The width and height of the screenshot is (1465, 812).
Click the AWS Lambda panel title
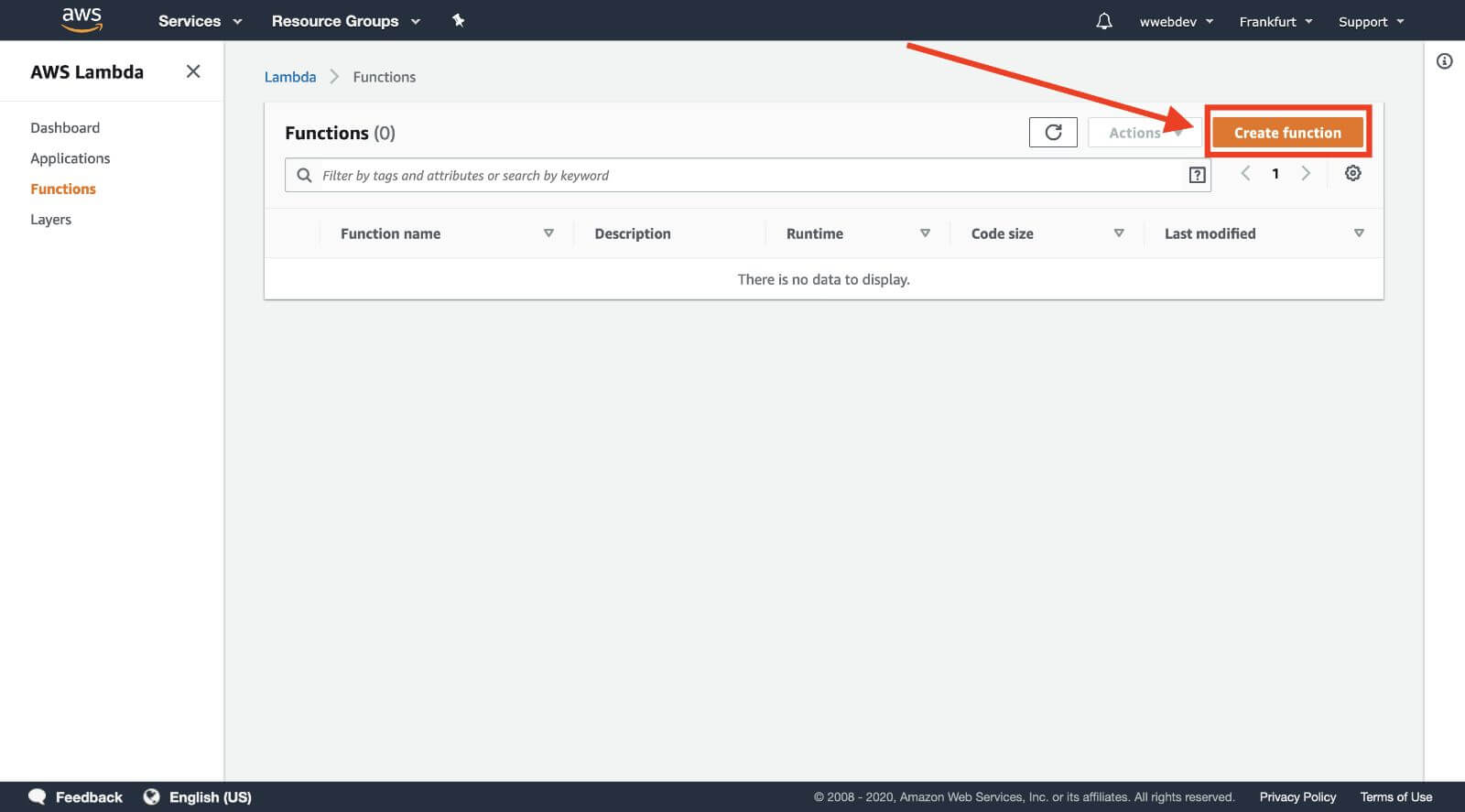click(x=87, y=71)
